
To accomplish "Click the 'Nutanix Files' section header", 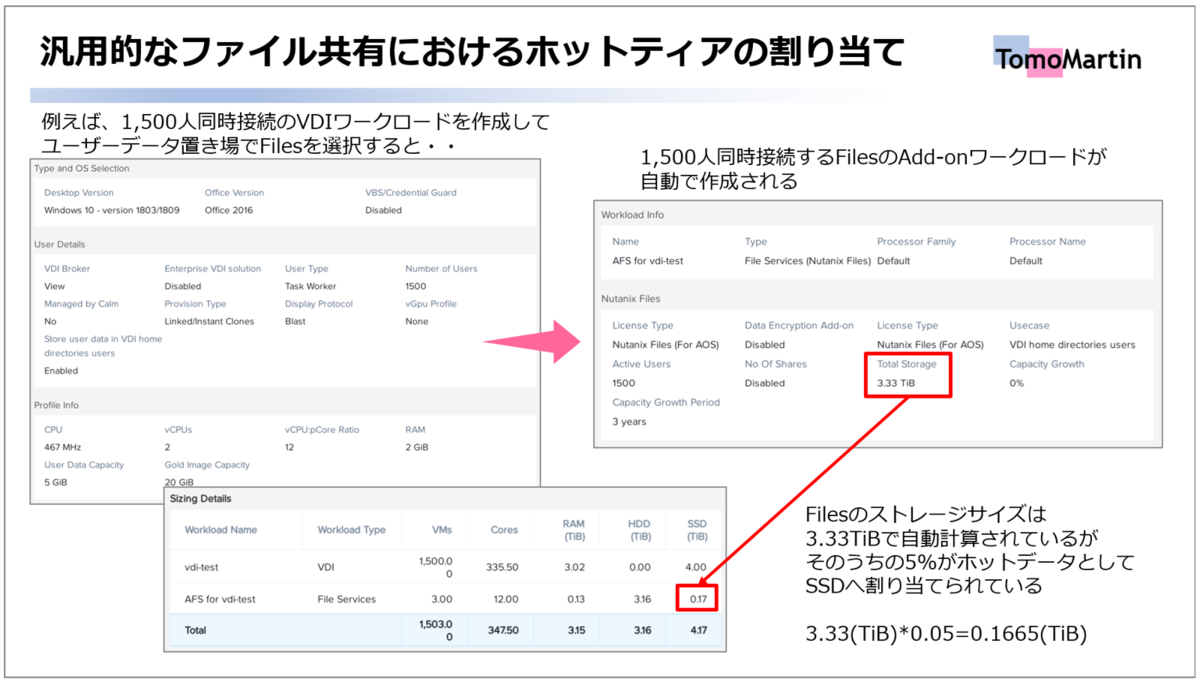I will coord(631,298).
